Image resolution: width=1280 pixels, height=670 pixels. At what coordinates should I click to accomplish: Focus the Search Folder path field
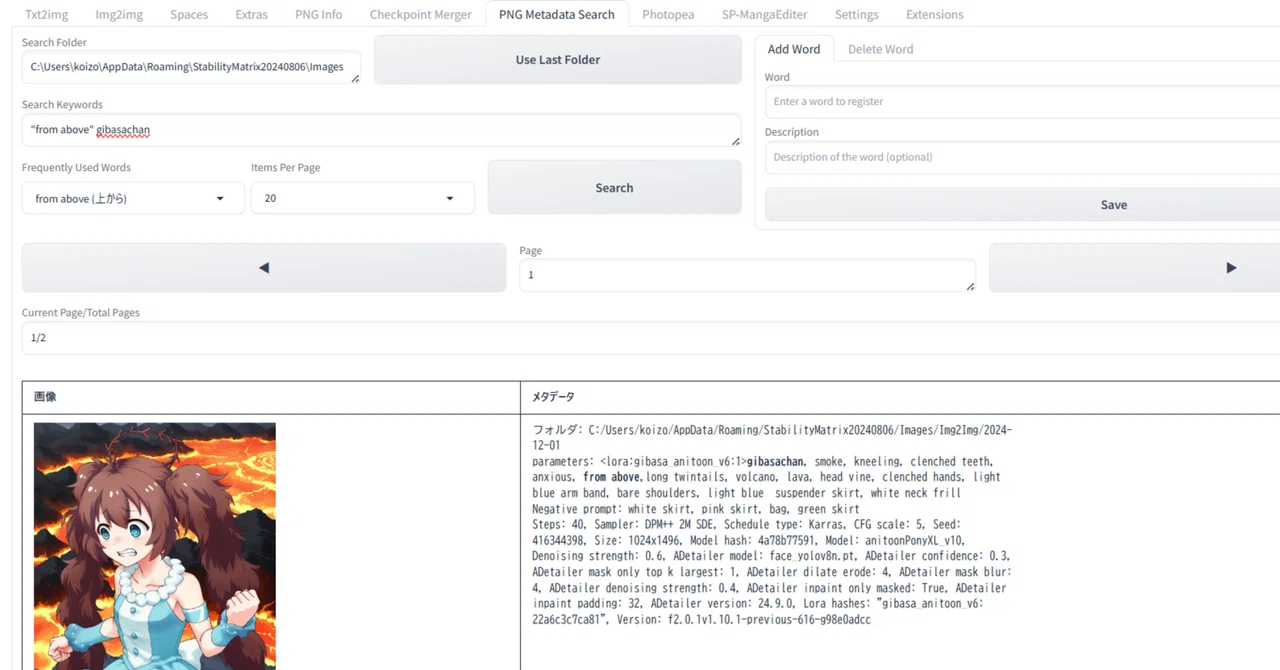point(191,67)
